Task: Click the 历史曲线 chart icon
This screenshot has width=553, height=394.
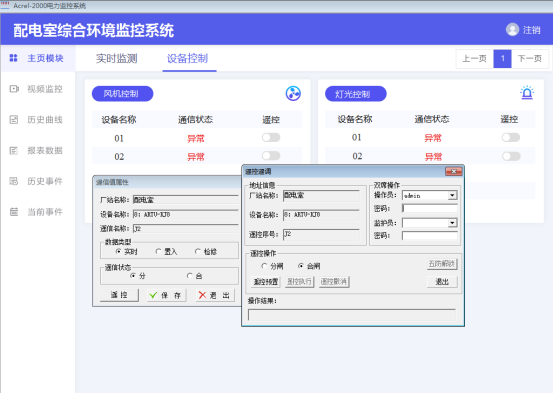Action: 13,120
